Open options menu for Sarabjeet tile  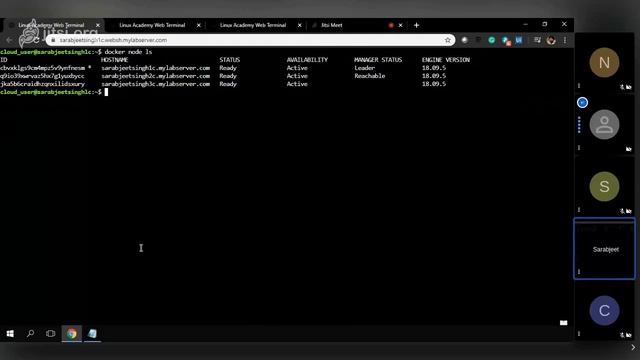(579, 272)
